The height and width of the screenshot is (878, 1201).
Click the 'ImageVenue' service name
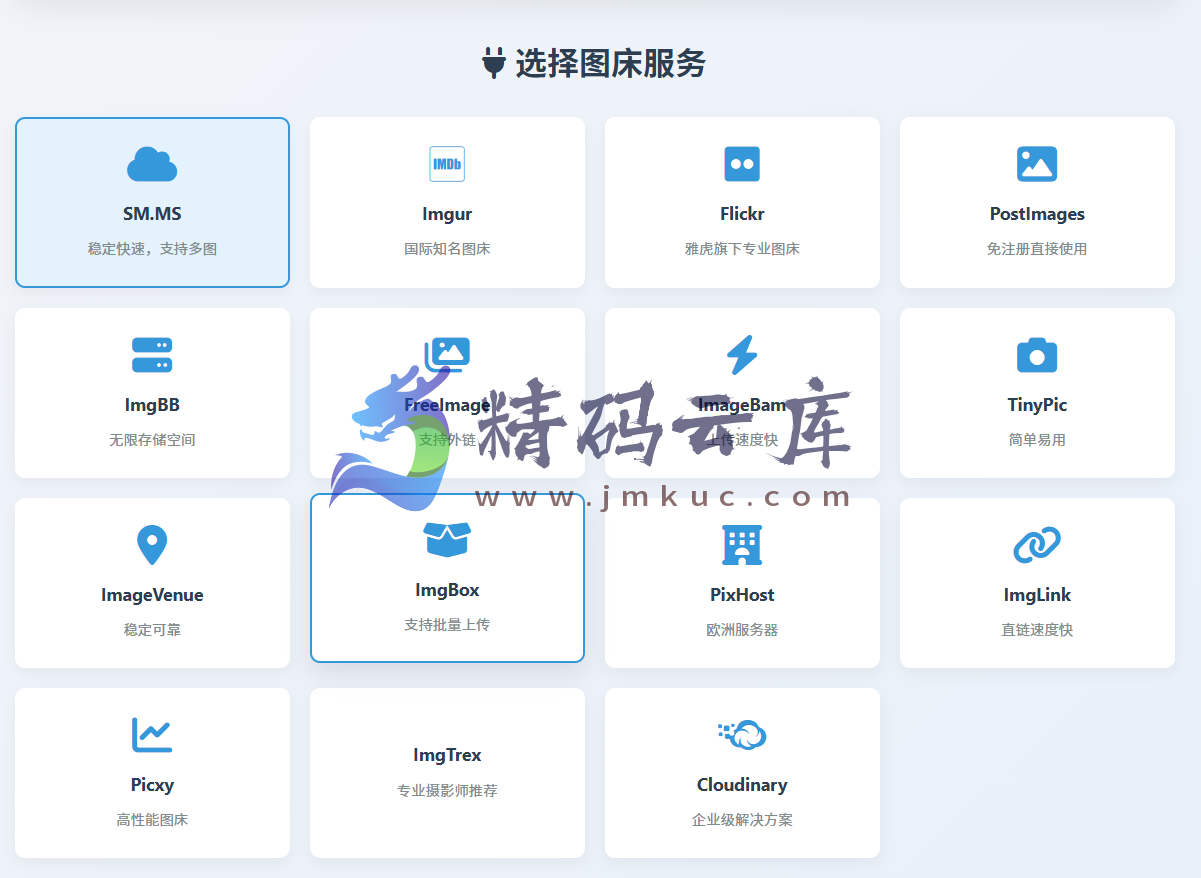[152, 595]
